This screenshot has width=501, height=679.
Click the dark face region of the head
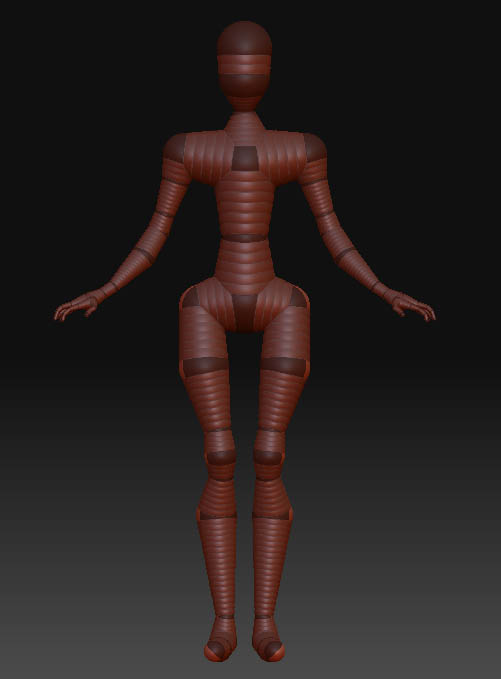click(x=244, y=86)
